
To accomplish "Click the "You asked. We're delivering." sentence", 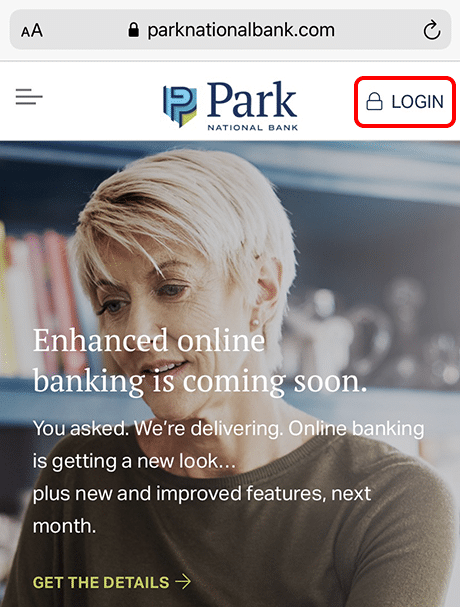I will (x=159, y=429).
